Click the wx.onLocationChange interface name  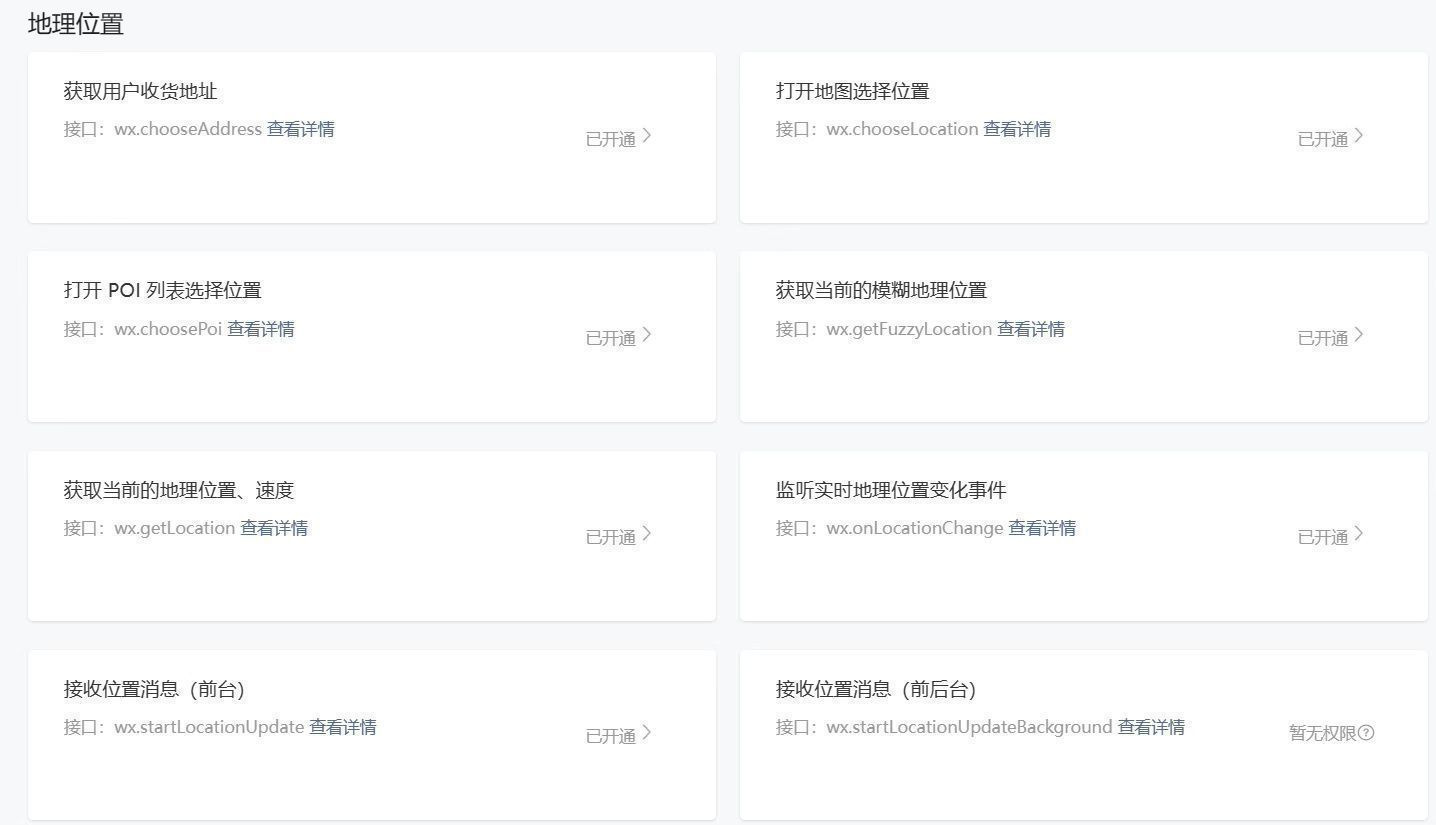click(x=914, y=528)
